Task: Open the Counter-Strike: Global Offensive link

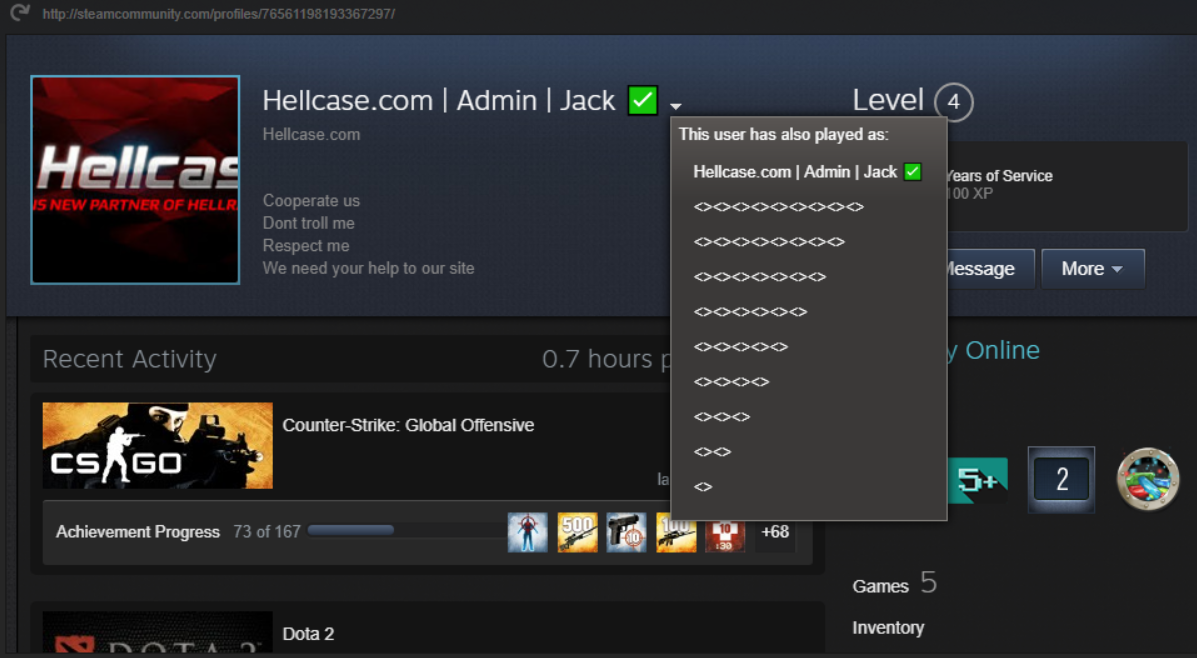Action: [x=408, y=425]
